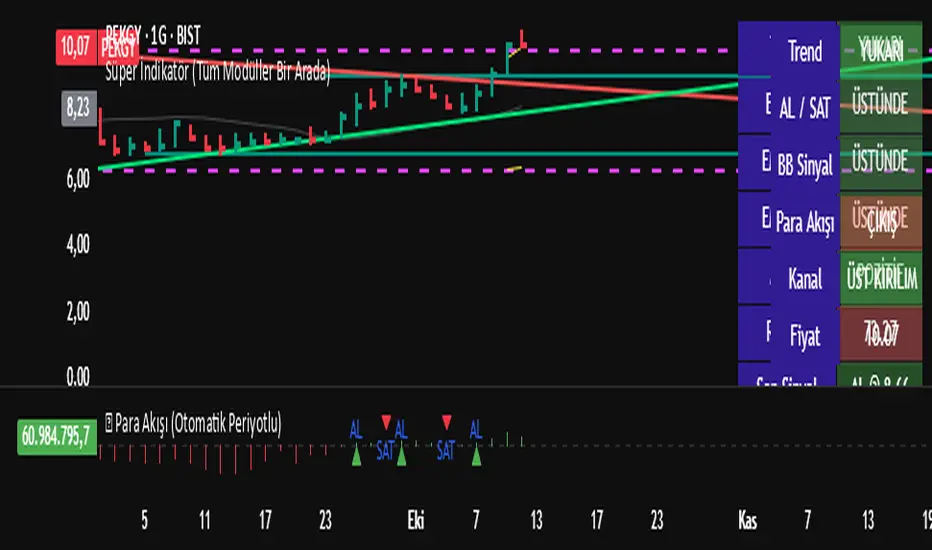The image size is (932, 550).
Task: Click the green 60.984.795,7 value label
Action: 57,437
